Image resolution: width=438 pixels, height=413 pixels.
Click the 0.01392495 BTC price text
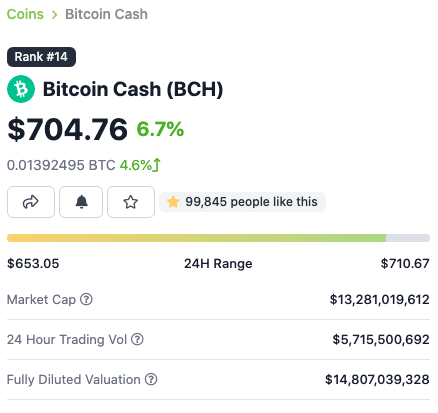coord(61,165)
